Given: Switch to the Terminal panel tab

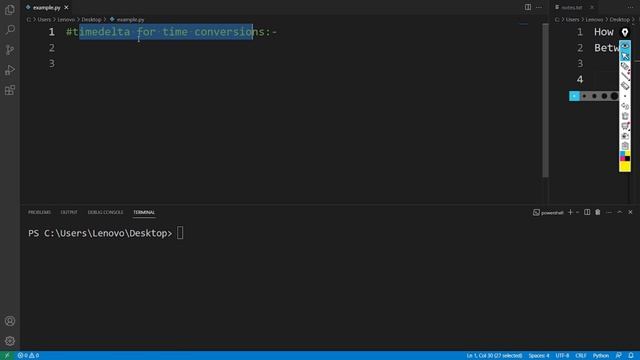Looking at the screenshot, I should coord(144,212).
